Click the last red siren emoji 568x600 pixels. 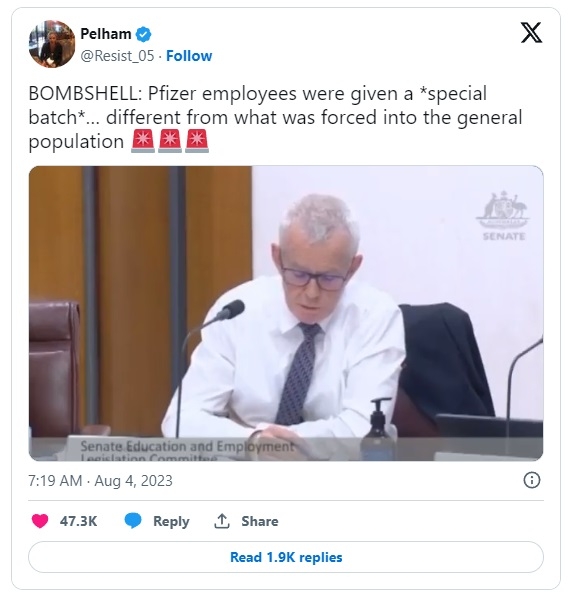pos(197,141)
